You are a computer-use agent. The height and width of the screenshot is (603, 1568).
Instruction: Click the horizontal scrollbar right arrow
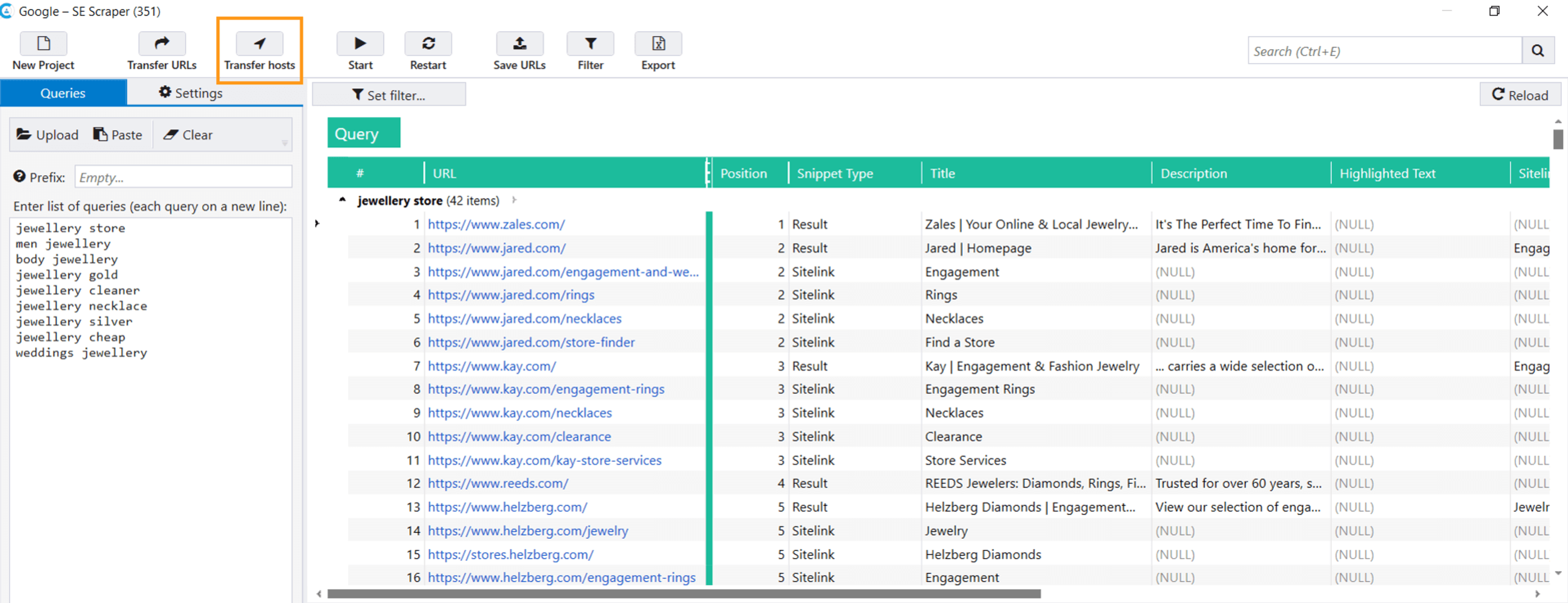pyautogui.click(x=1537, y=593)
